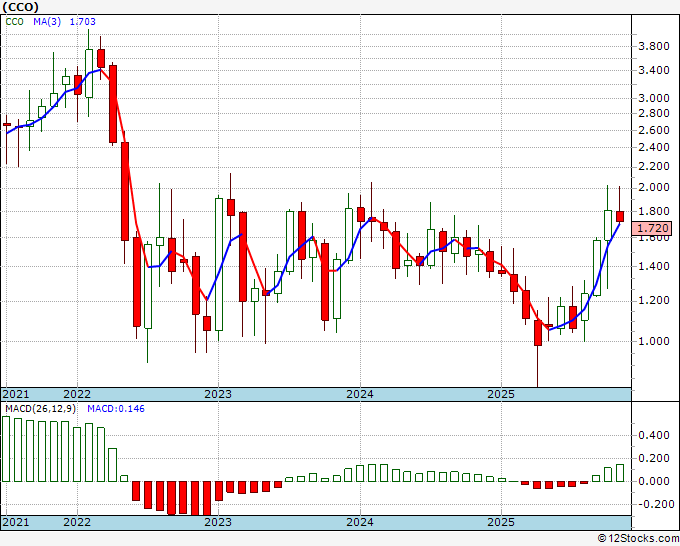Click the 3.400 price axis label
680x546 pixels.
[654, 70]
